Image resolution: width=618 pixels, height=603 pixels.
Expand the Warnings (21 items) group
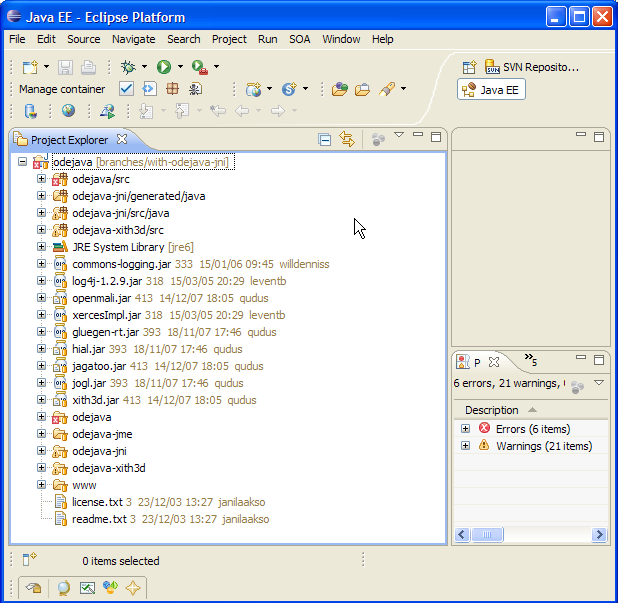465,446
